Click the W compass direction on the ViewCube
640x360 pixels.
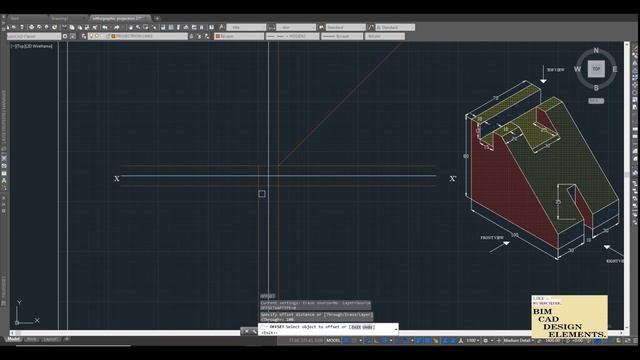[577, 69]
